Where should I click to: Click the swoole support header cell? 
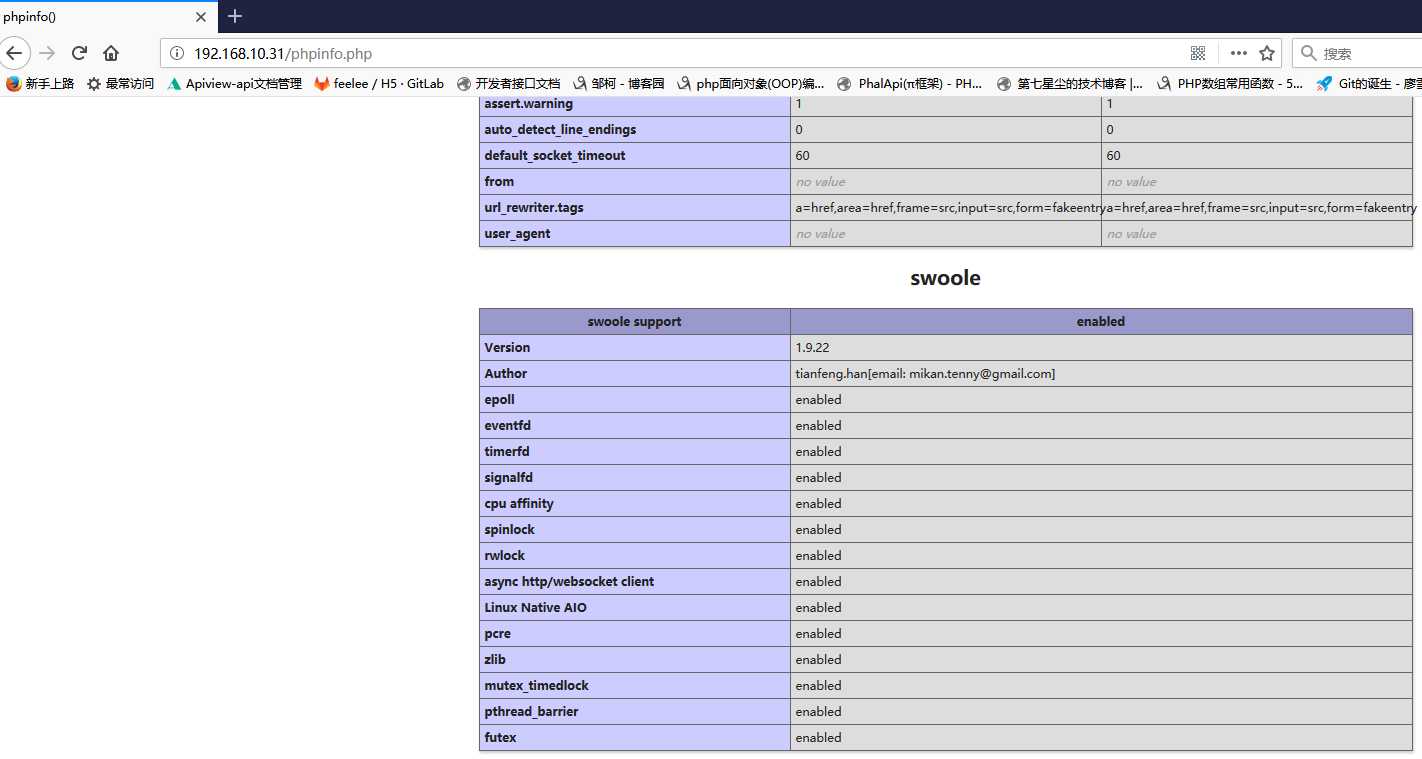click(635, 321)
